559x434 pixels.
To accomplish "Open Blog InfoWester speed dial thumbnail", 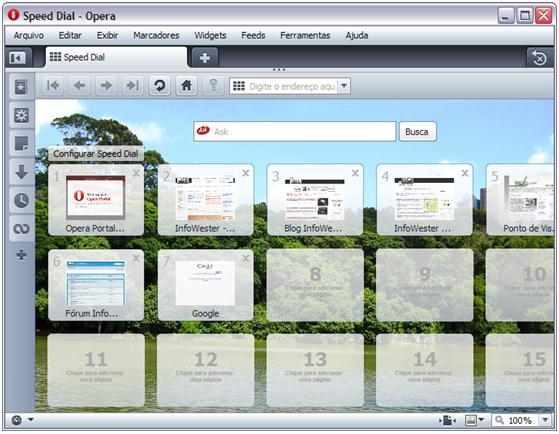I will [x=315, y=200].
